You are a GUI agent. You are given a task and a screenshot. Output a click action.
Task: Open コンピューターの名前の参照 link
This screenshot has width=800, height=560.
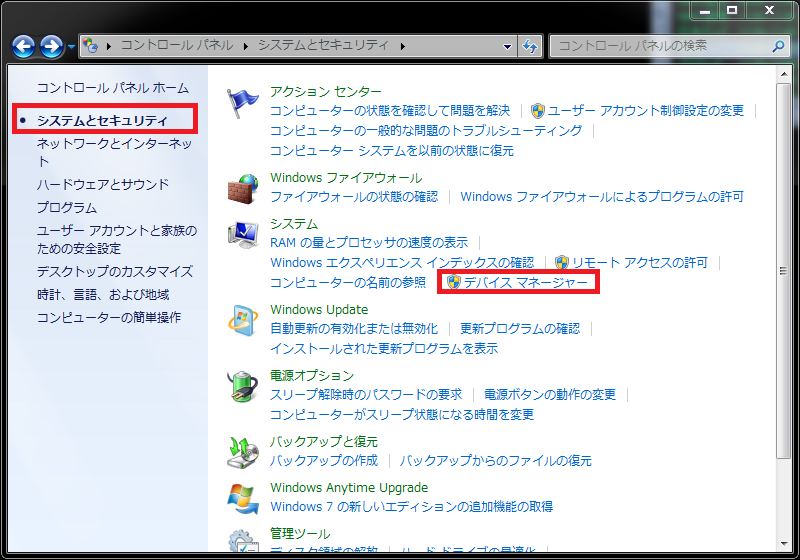[348, 283]
